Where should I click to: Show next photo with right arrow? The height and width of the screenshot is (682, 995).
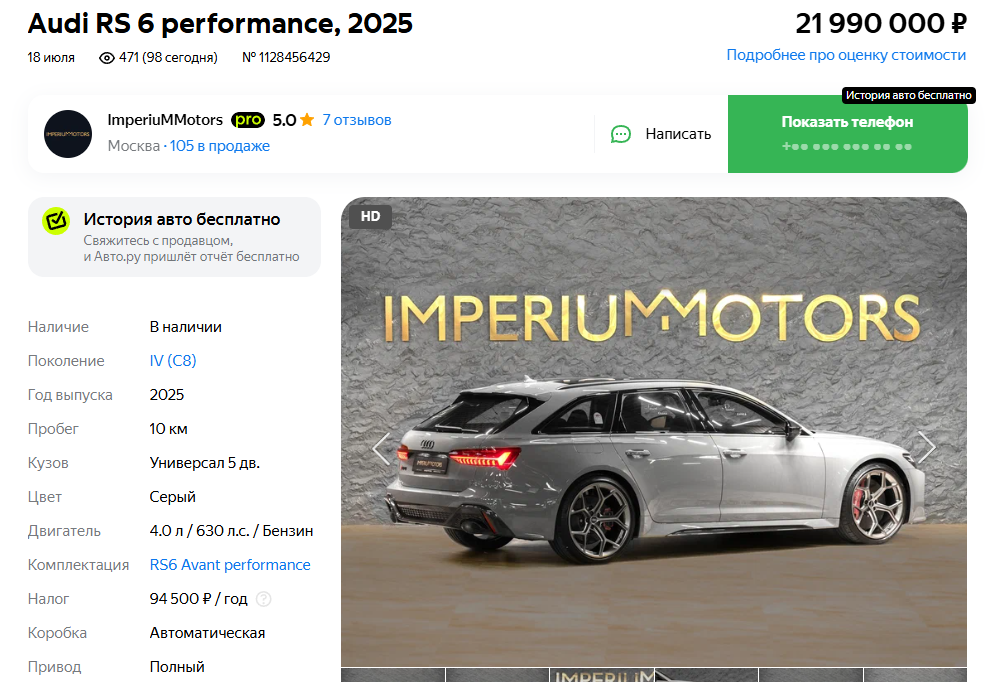(926, 447)
